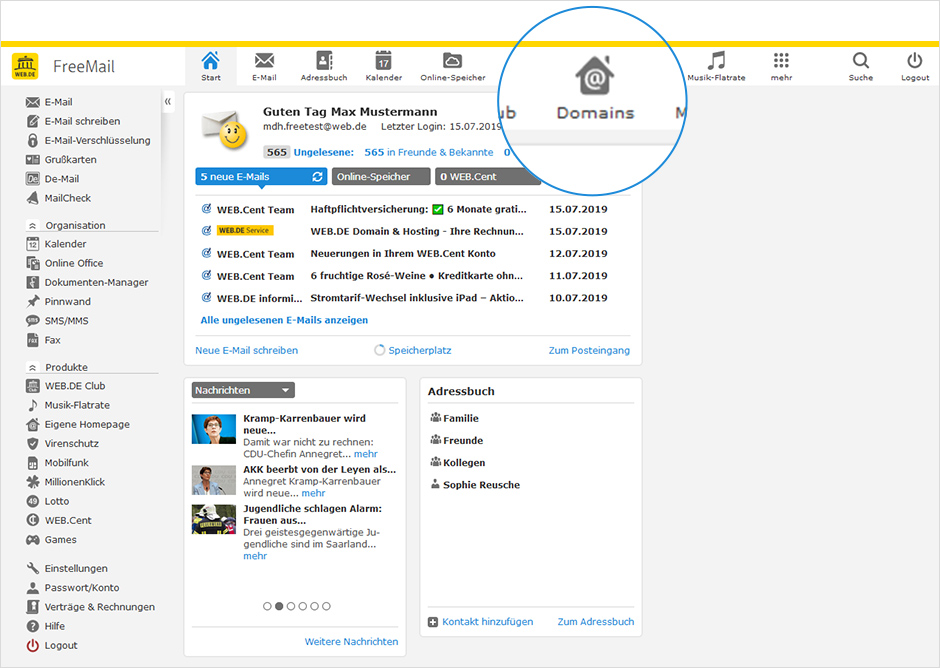This screenshot has width=940, height=668.
Task: Open E-Mail inbox in the sidebar
Action: click(x=49, y=102)
